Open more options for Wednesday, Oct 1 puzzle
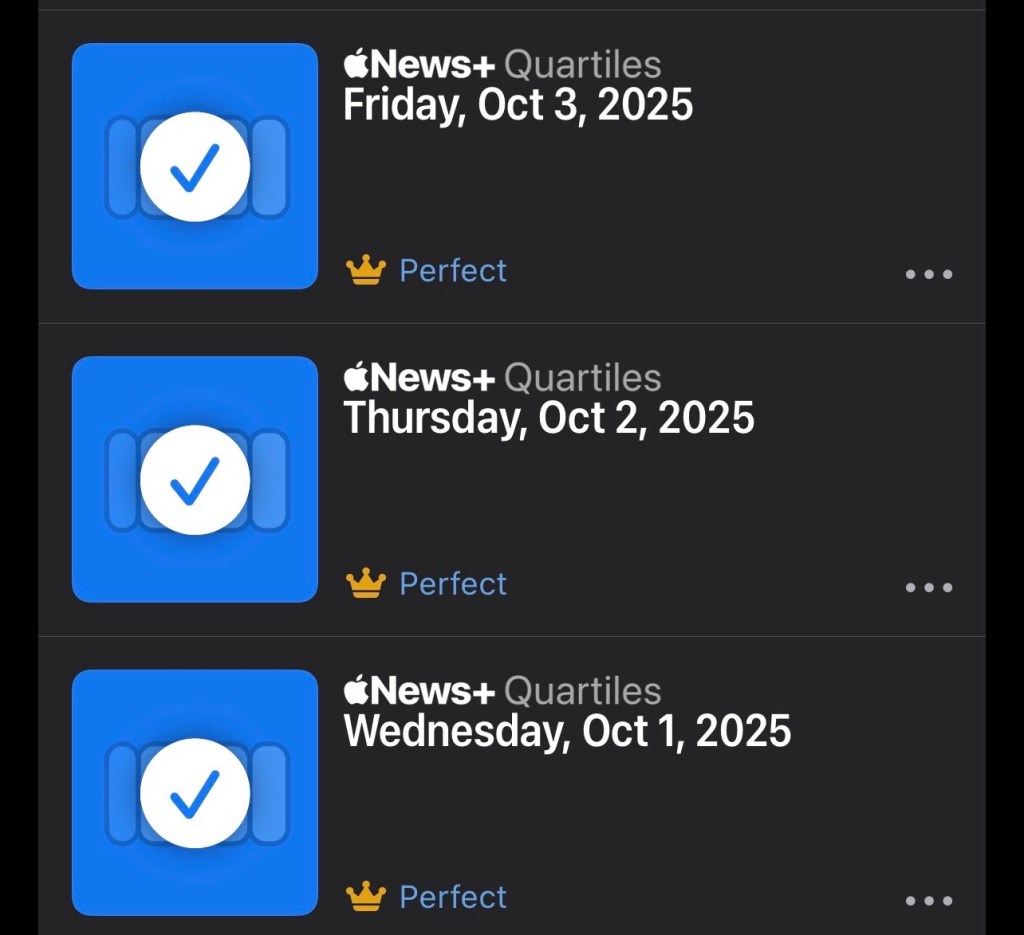This screenshot has height=935, width=1024. (x=929, y=900)
